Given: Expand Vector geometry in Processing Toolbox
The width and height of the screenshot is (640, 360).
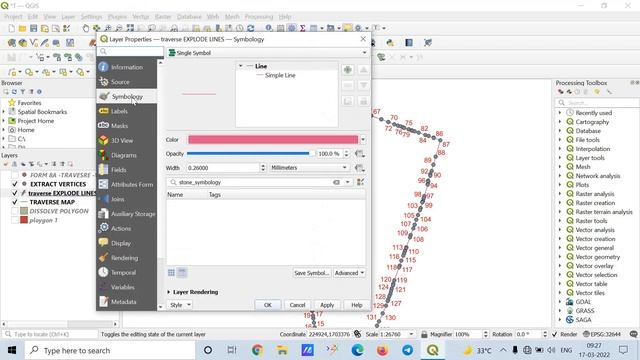Looking at the screenshot, I should tap(560, 257).
